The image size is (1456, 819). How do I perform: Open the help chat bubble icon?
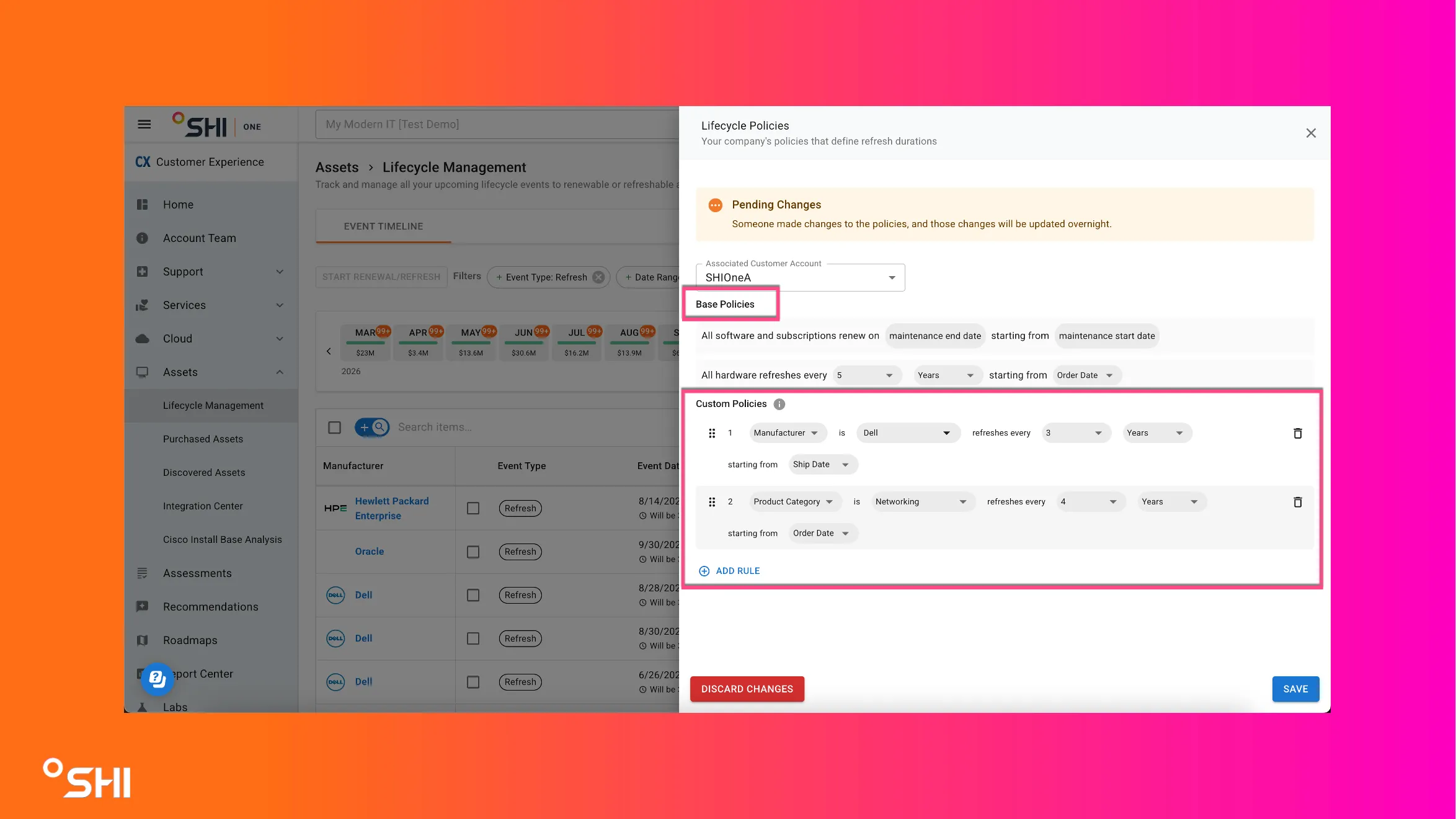[157, 679]
